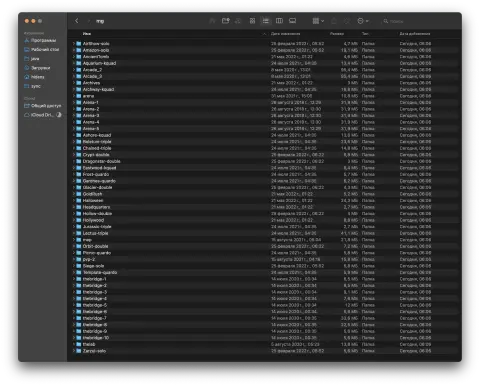Sort by the Size (Размер) column header

coord(337,34)
